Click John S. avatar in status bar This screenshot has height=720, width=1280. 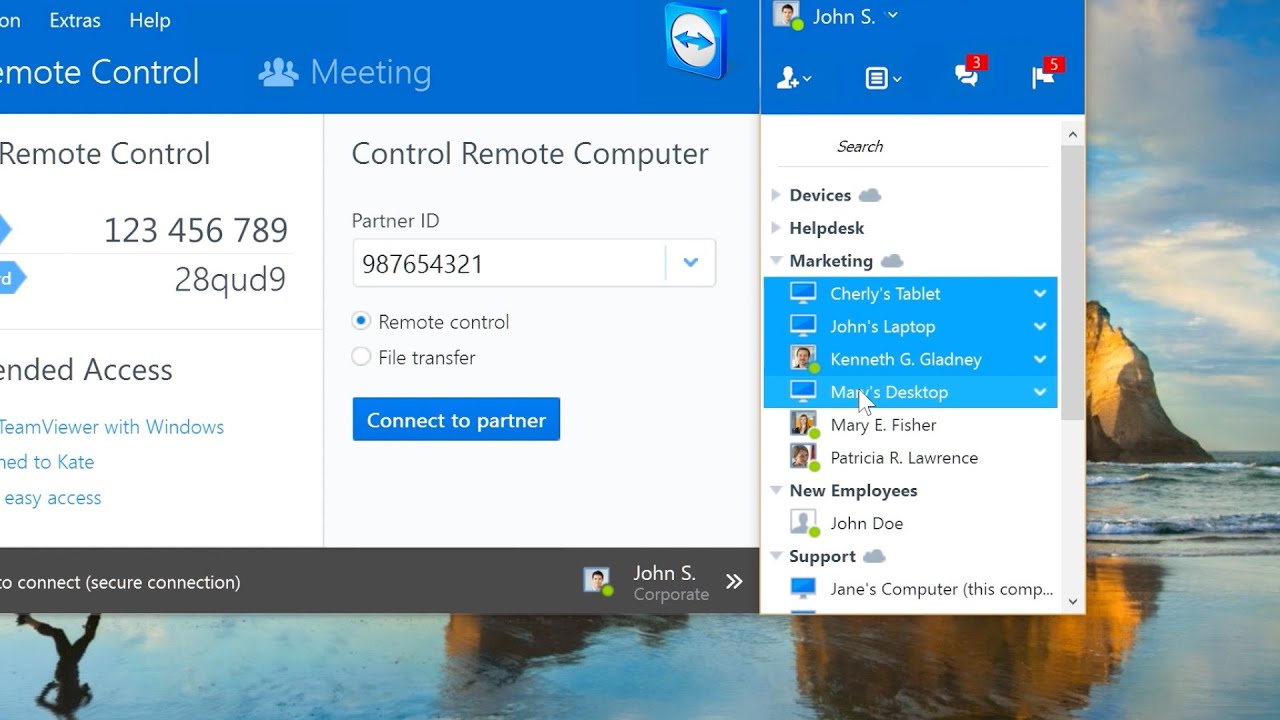click(x=598, y=581)
